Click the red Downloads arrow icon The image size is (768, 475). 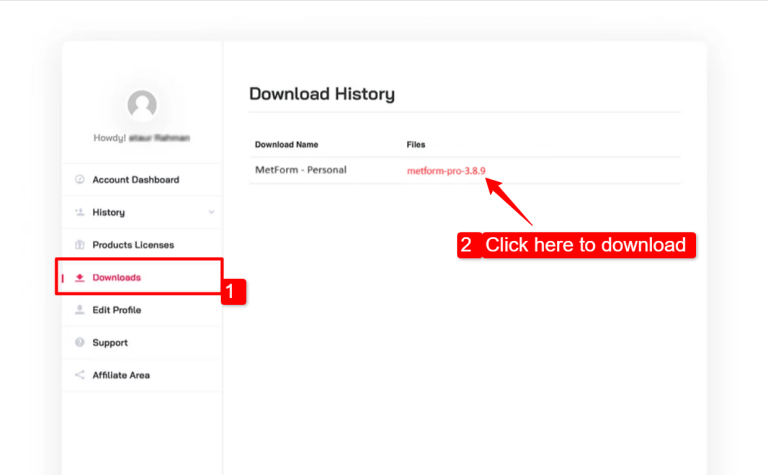coord(80,277)
